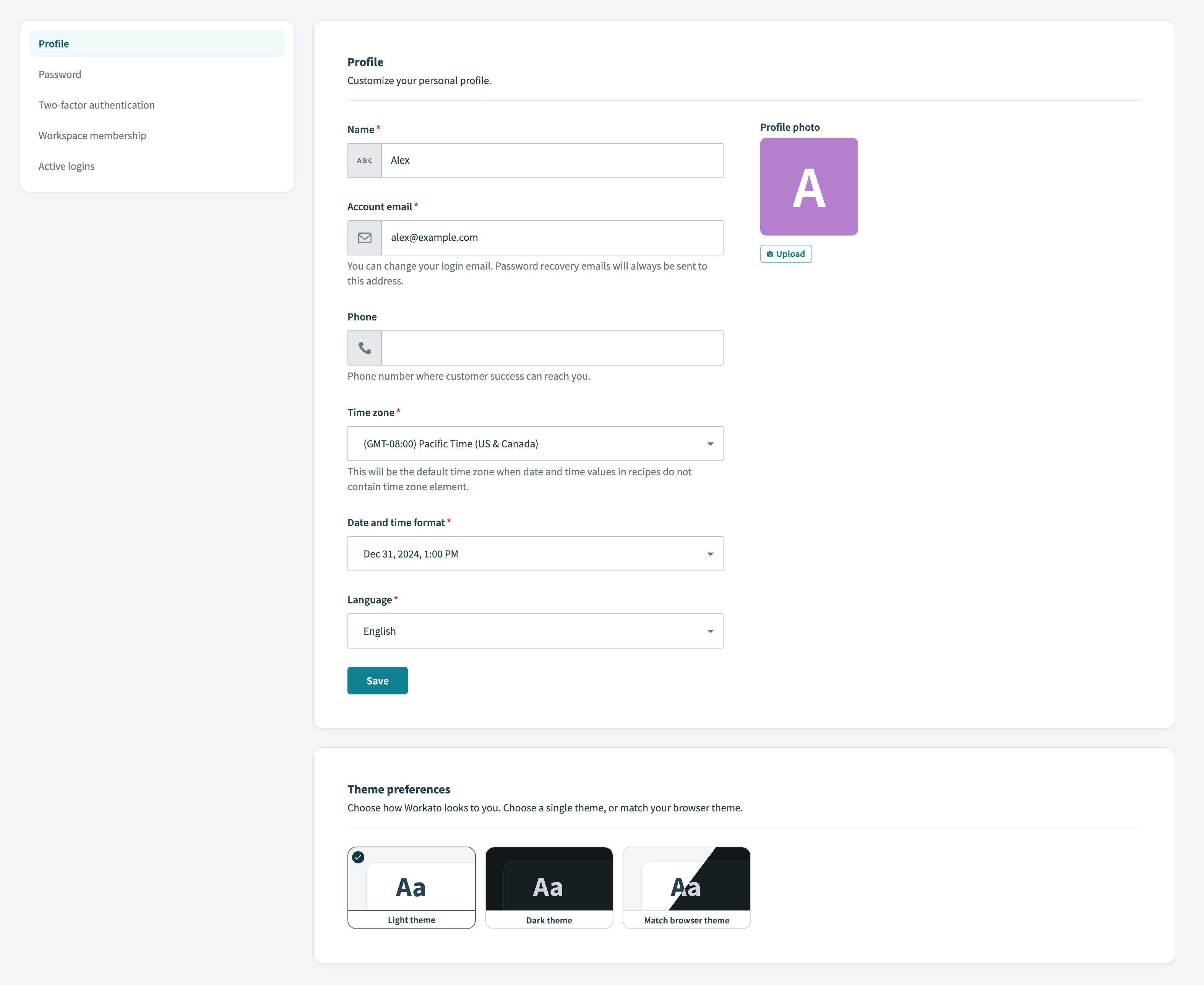The width and height of the screenshot is (1204, 985).
Task: Click the checkmark badge on Light theme
Action: tap(358, 858)
